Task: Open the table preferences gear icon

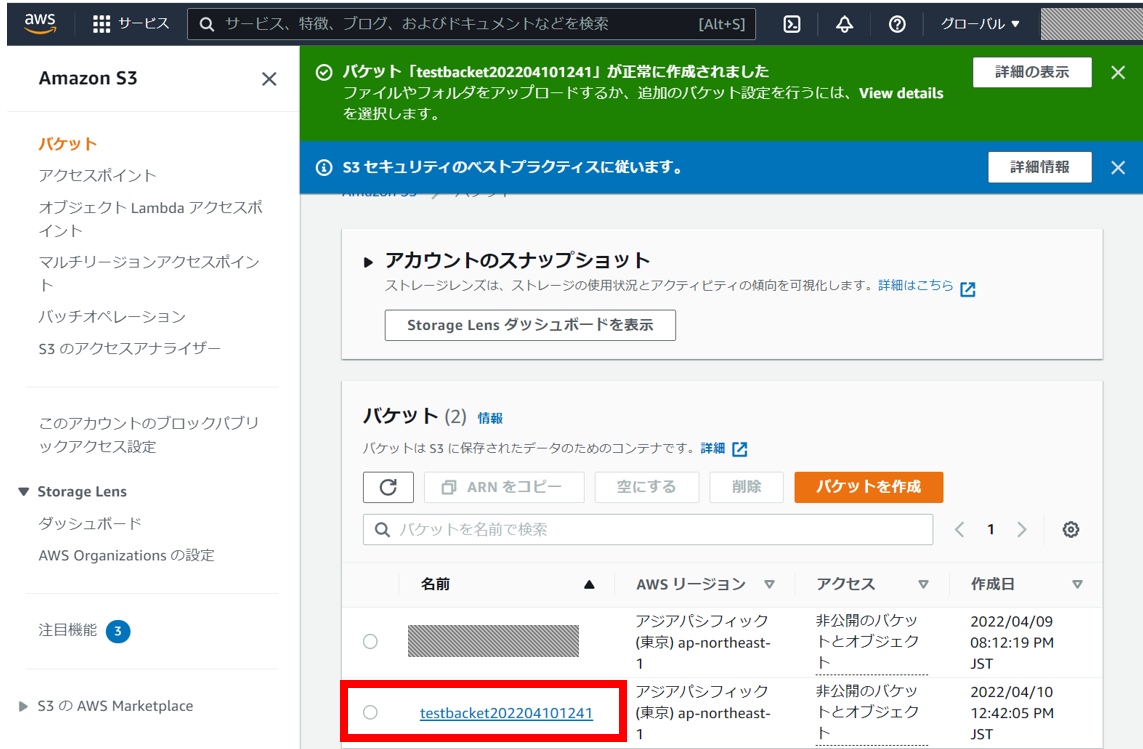Action: 1070,529
